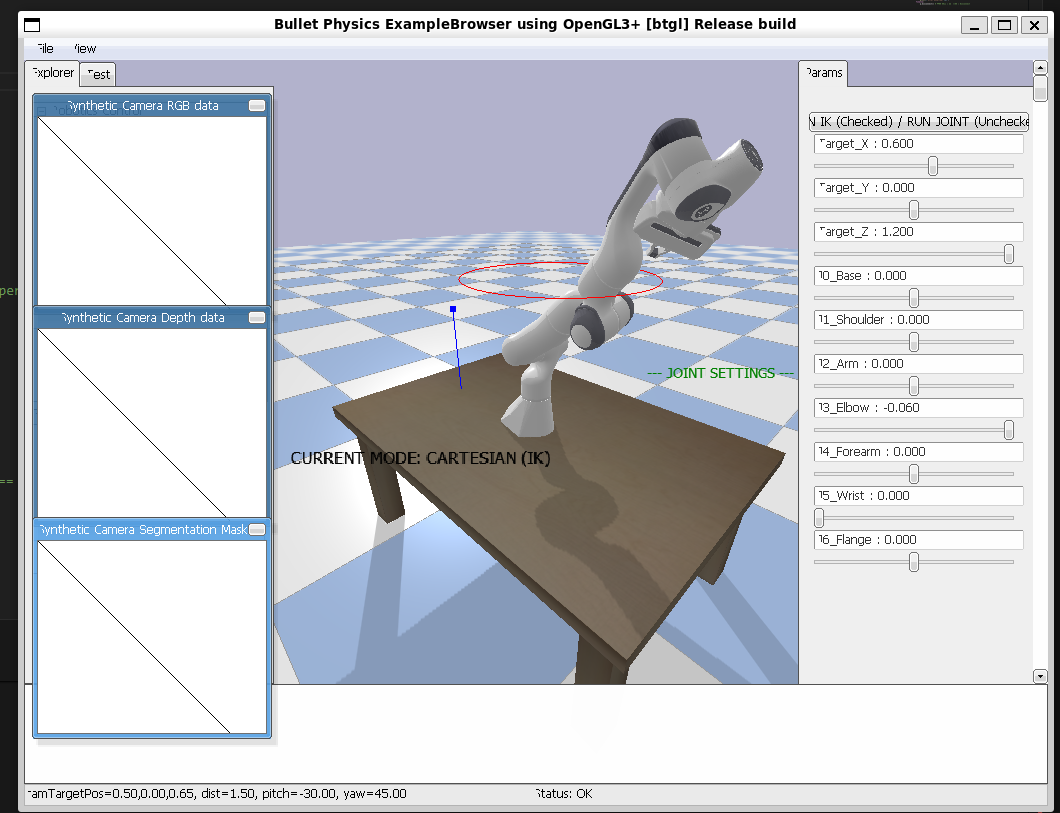Close the Bullet Physics ExampleBrowser window

pyautogui.click(x=1034, y=25)
